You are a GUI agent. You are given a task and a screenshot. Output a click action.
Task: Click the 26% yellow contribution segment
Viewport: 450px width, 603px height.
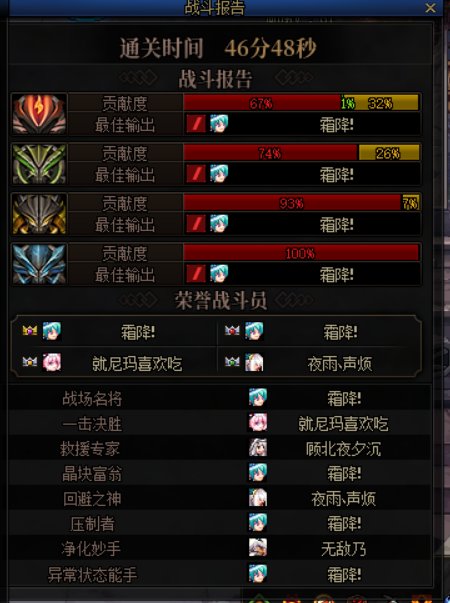point(388,153)
